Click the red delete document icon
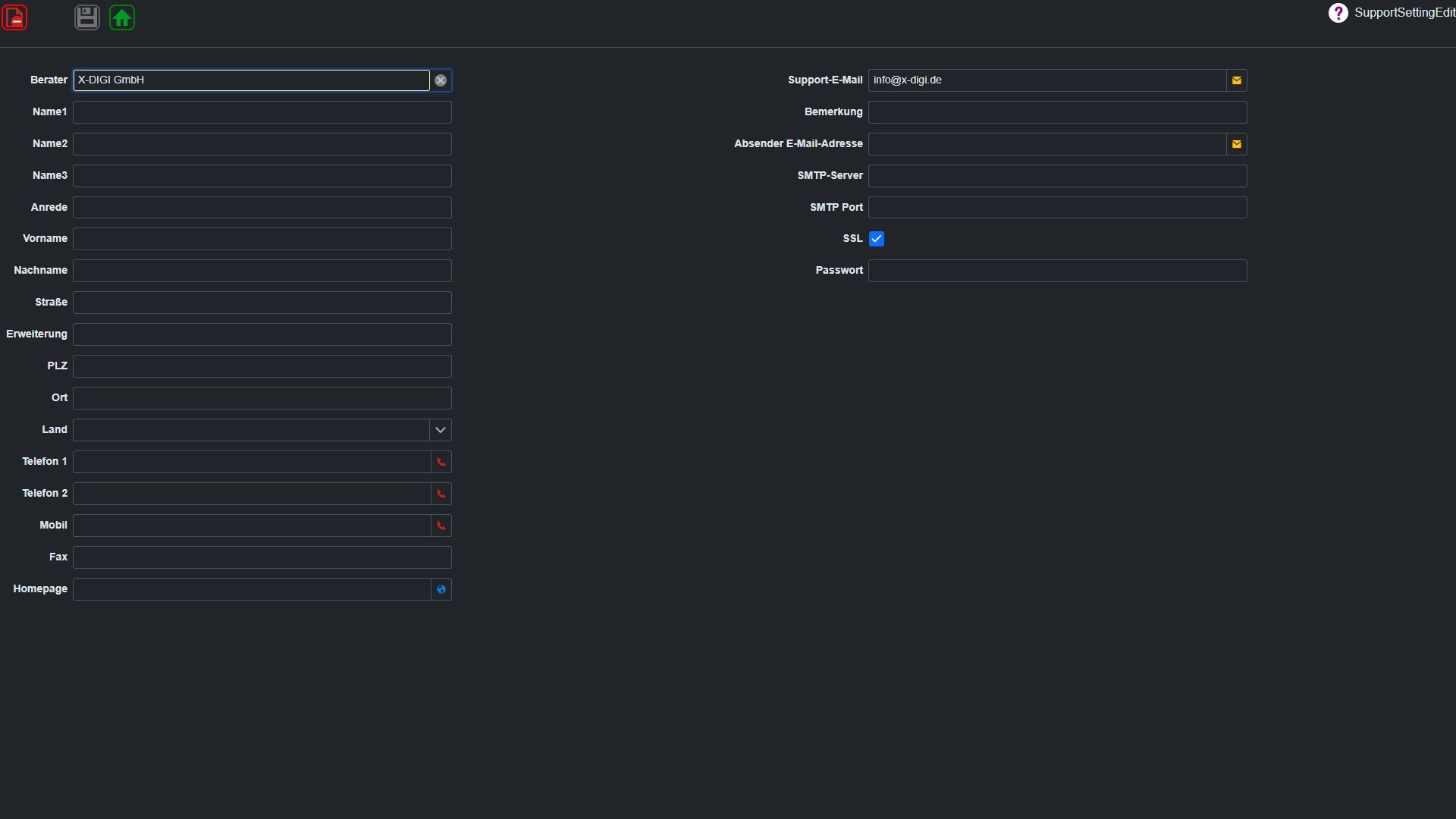Image resolution: width=1456 pixels, height=819 pixels. (14, 17)
